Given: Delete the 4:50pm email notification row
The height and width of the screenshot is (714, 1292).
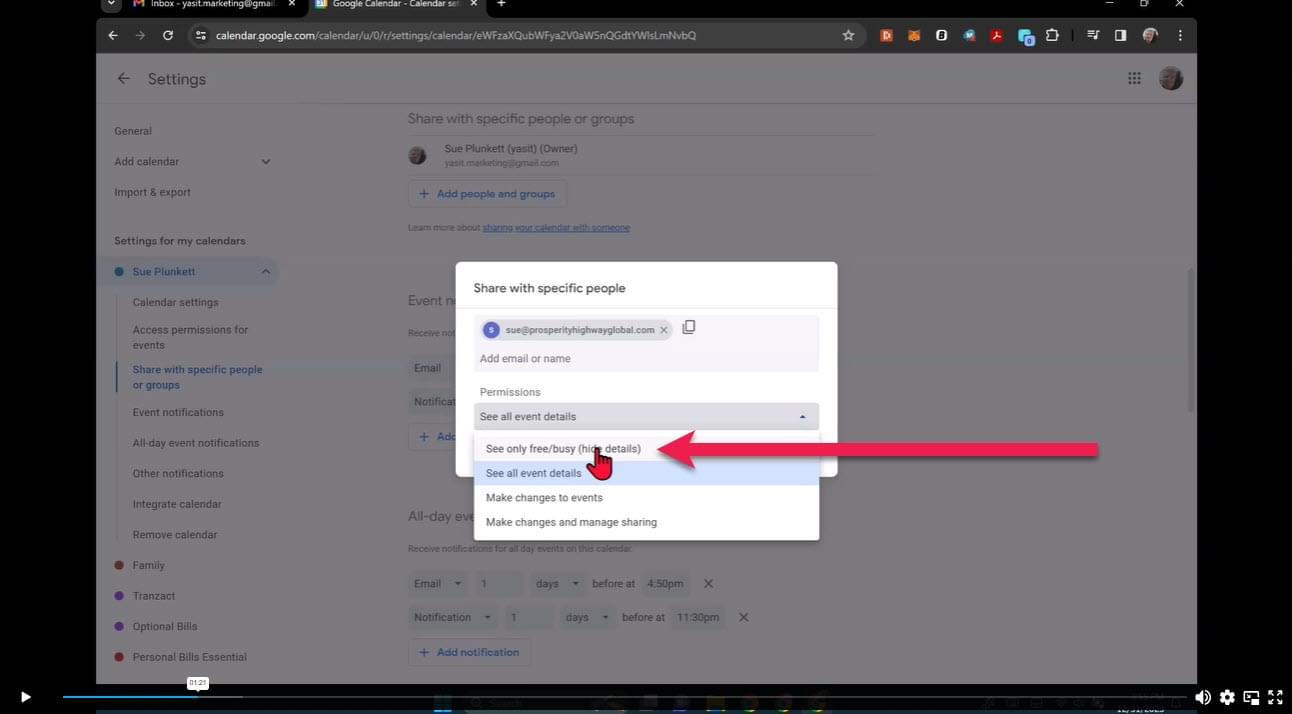Looking at the screenshot, I should tap(708, 584).
